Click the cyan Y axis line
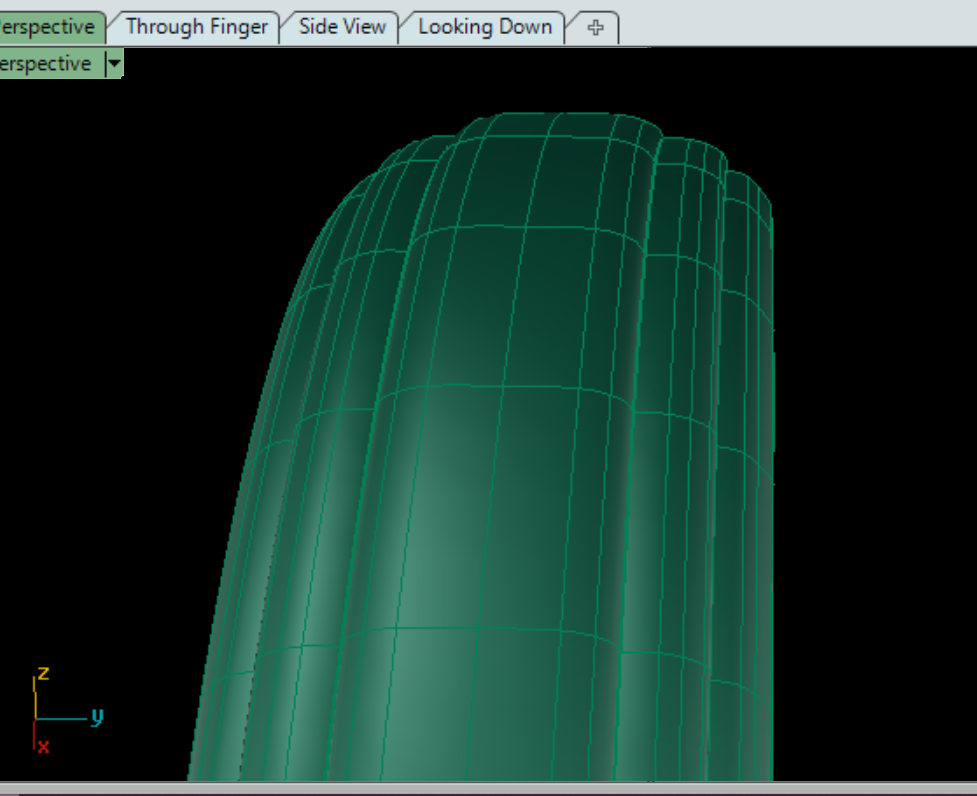 point(61,719)
